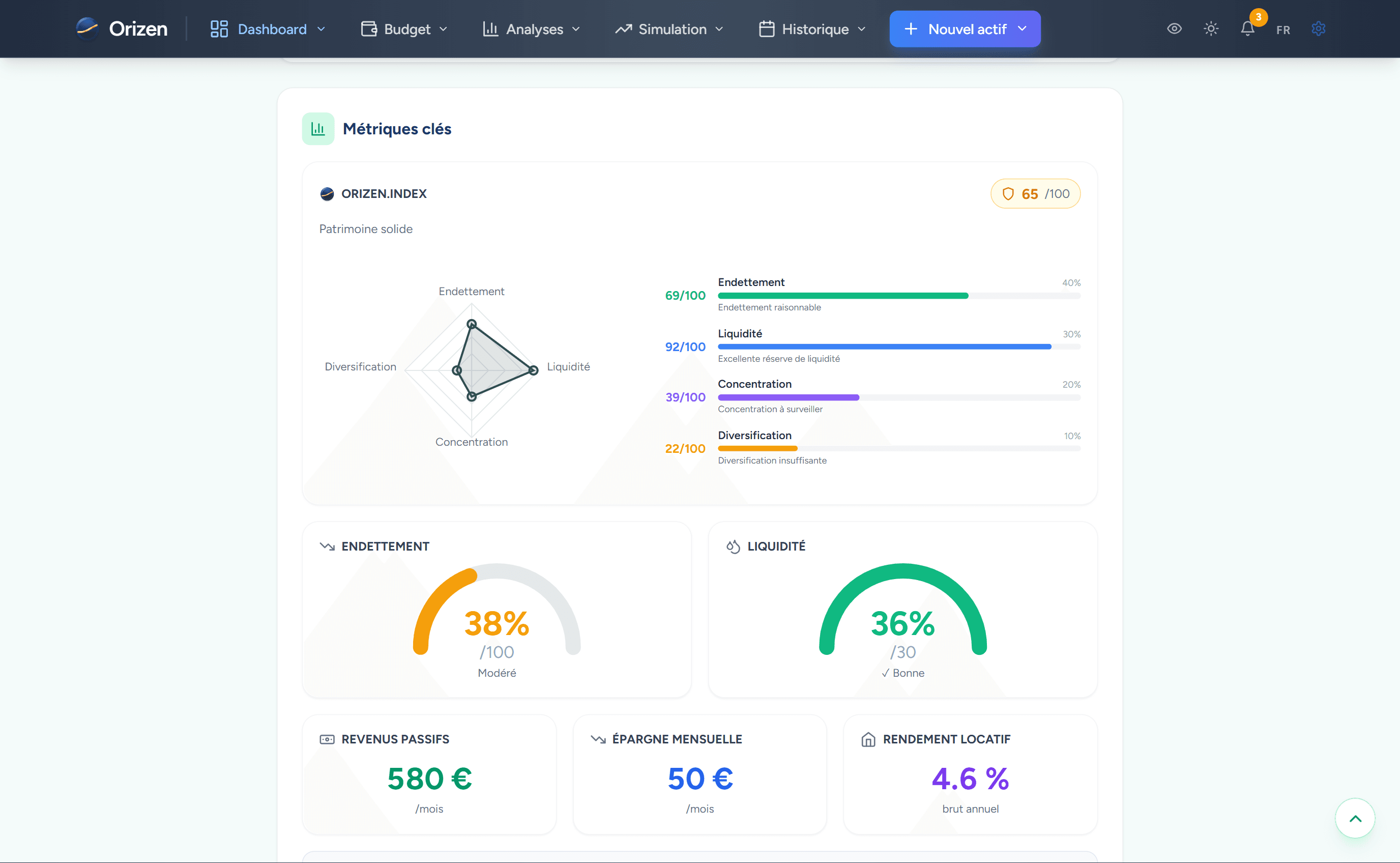Image resolution: width=1400 pixels, height=863 pixels.
Task: Toggle light/dark theme sun icon
Action: pos(1211,28)
